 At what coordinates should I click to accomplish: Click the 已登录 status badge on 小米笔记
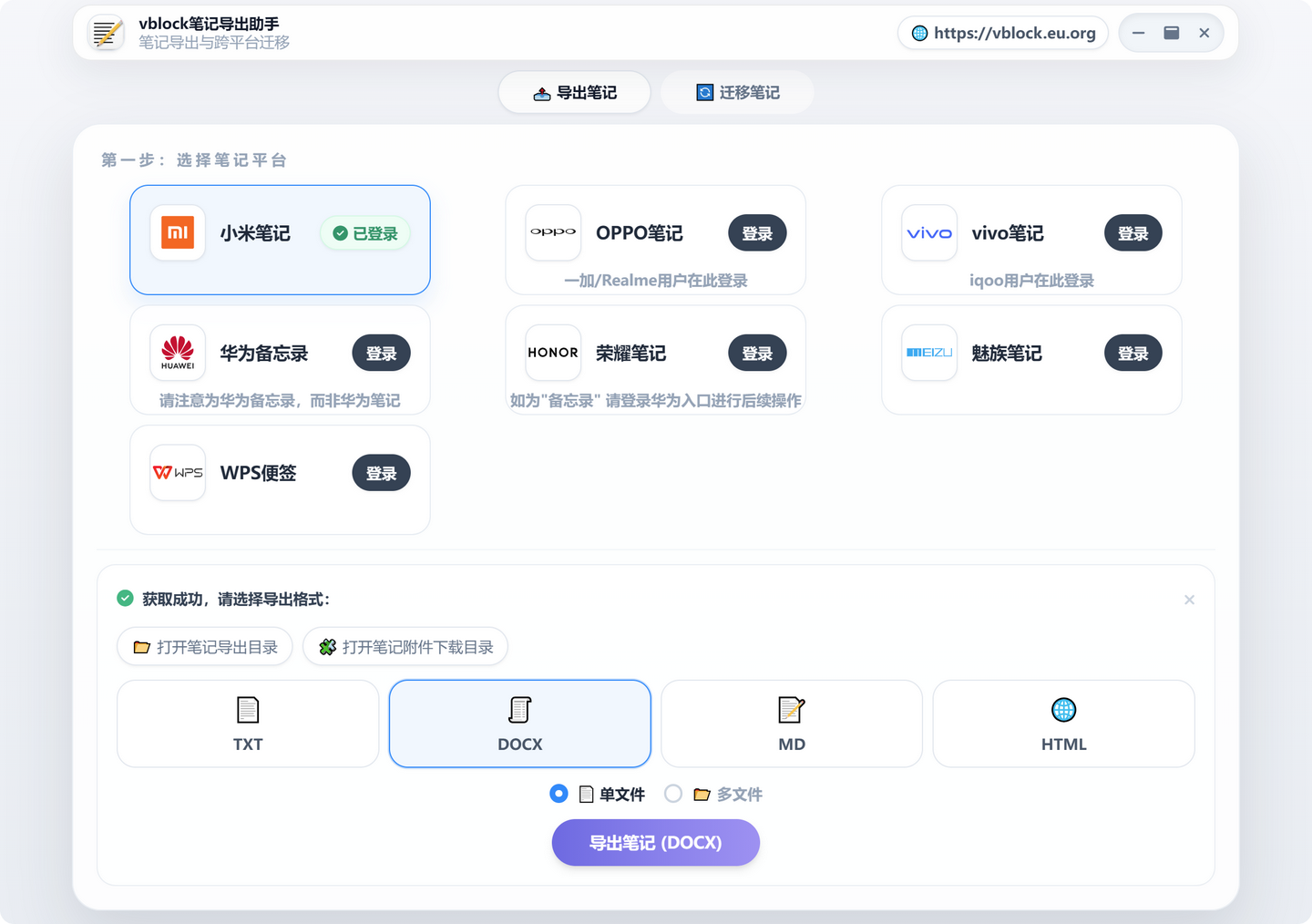[x=365, y=233]
